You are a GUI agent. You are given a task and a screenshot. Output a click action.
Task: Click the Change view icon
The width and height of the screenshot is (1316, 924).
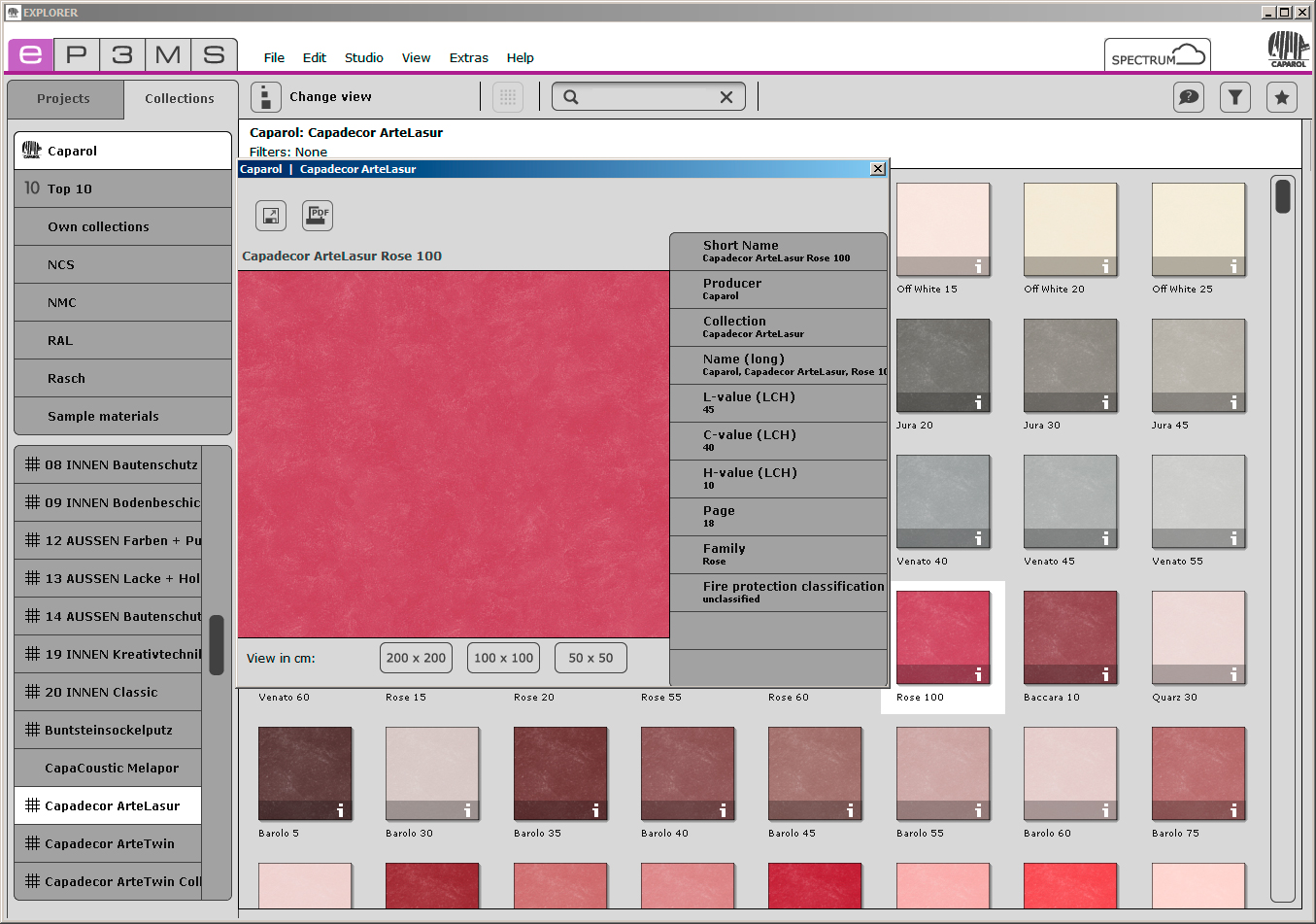pyautogui.click(x=266, y=97)
